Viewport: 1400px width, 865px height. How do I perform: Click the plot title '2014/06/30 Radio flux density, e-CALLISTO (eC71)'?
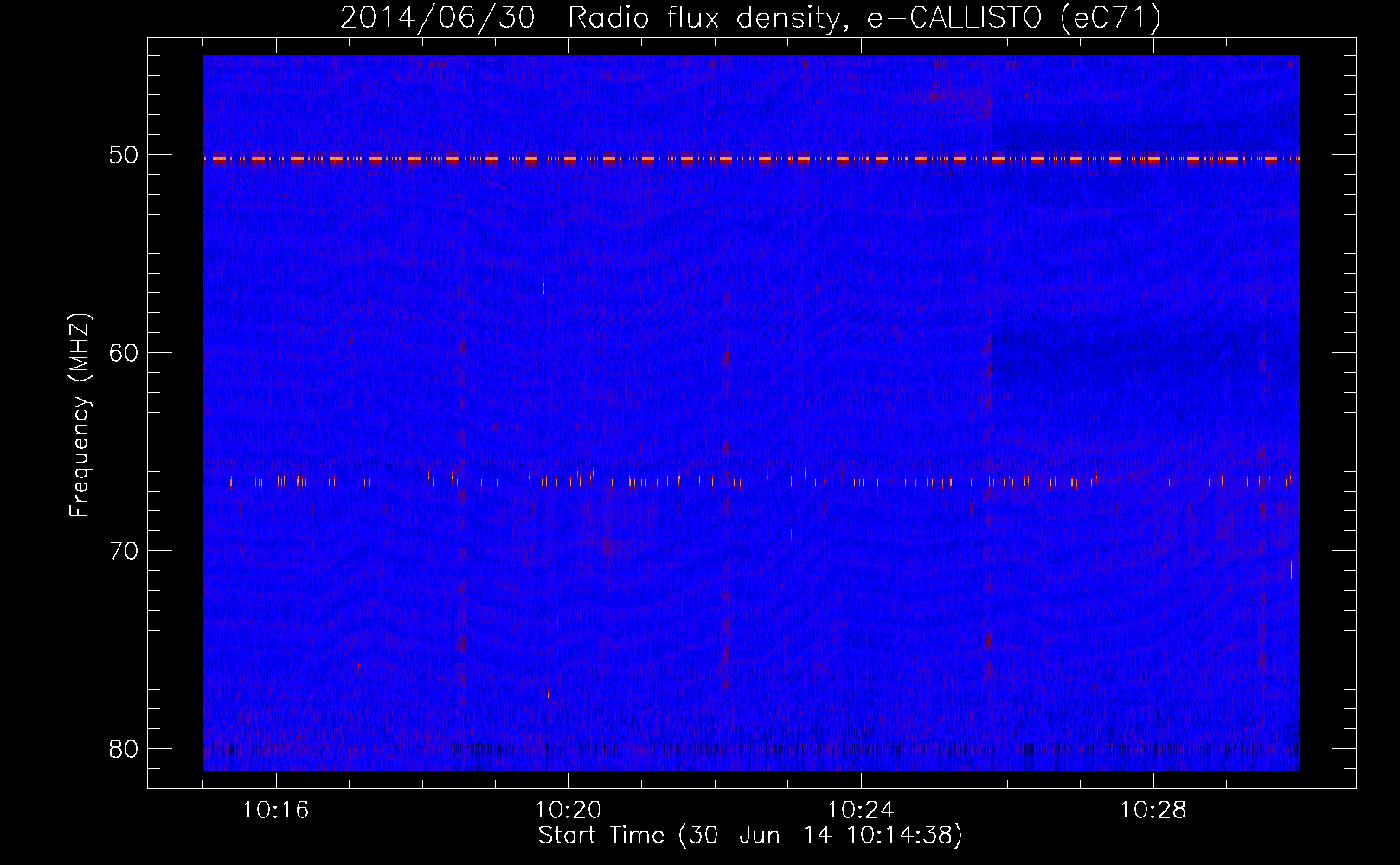coord(750,17)
